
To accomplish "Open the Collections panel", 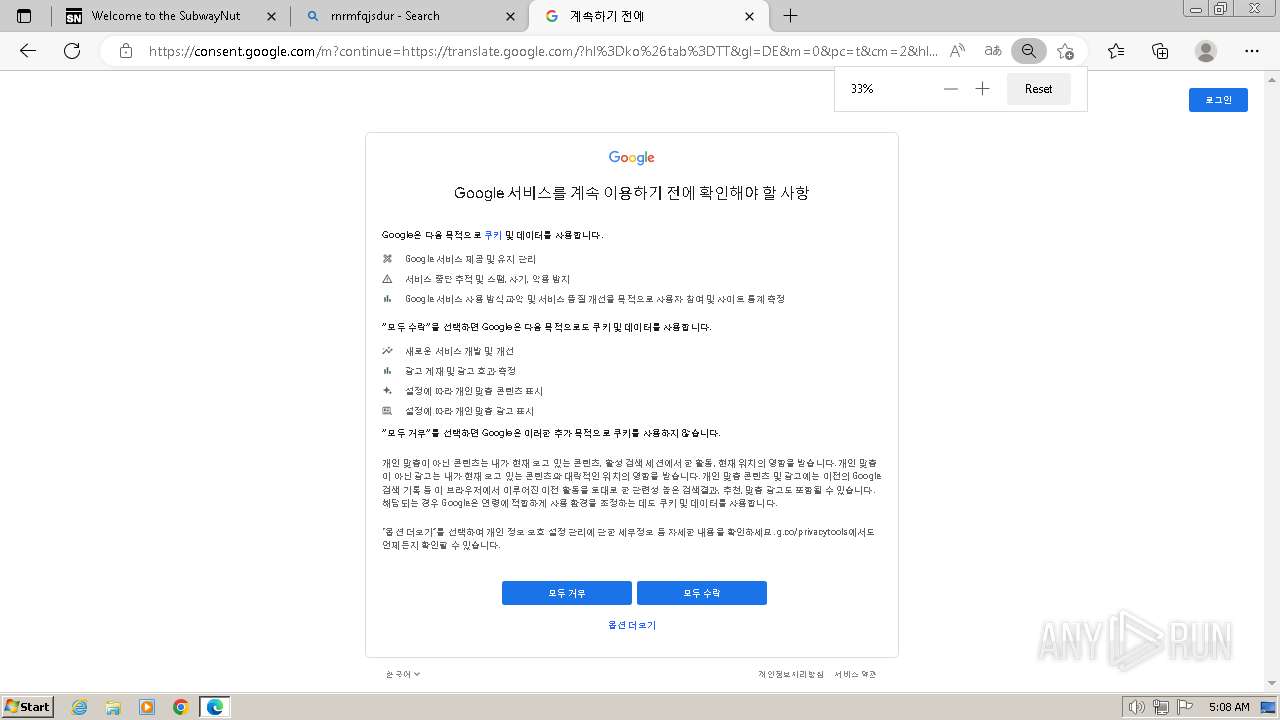I will tap(1160, 51).
